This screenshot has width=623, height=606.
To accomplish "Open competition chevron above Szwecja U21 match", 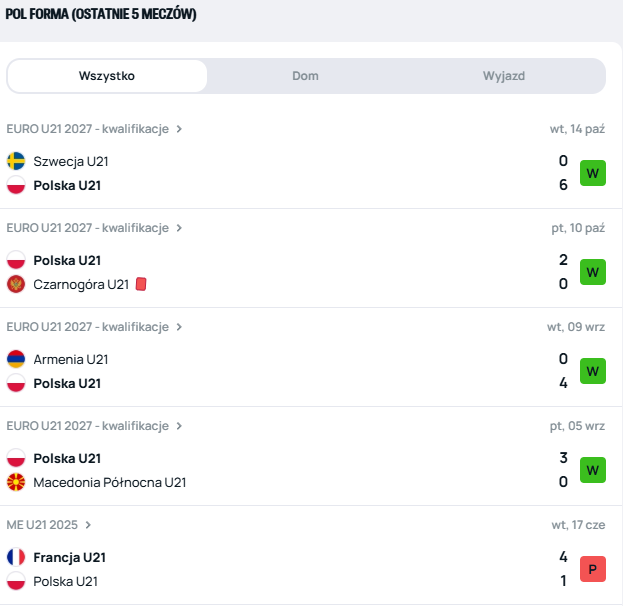I will (180, 129).
